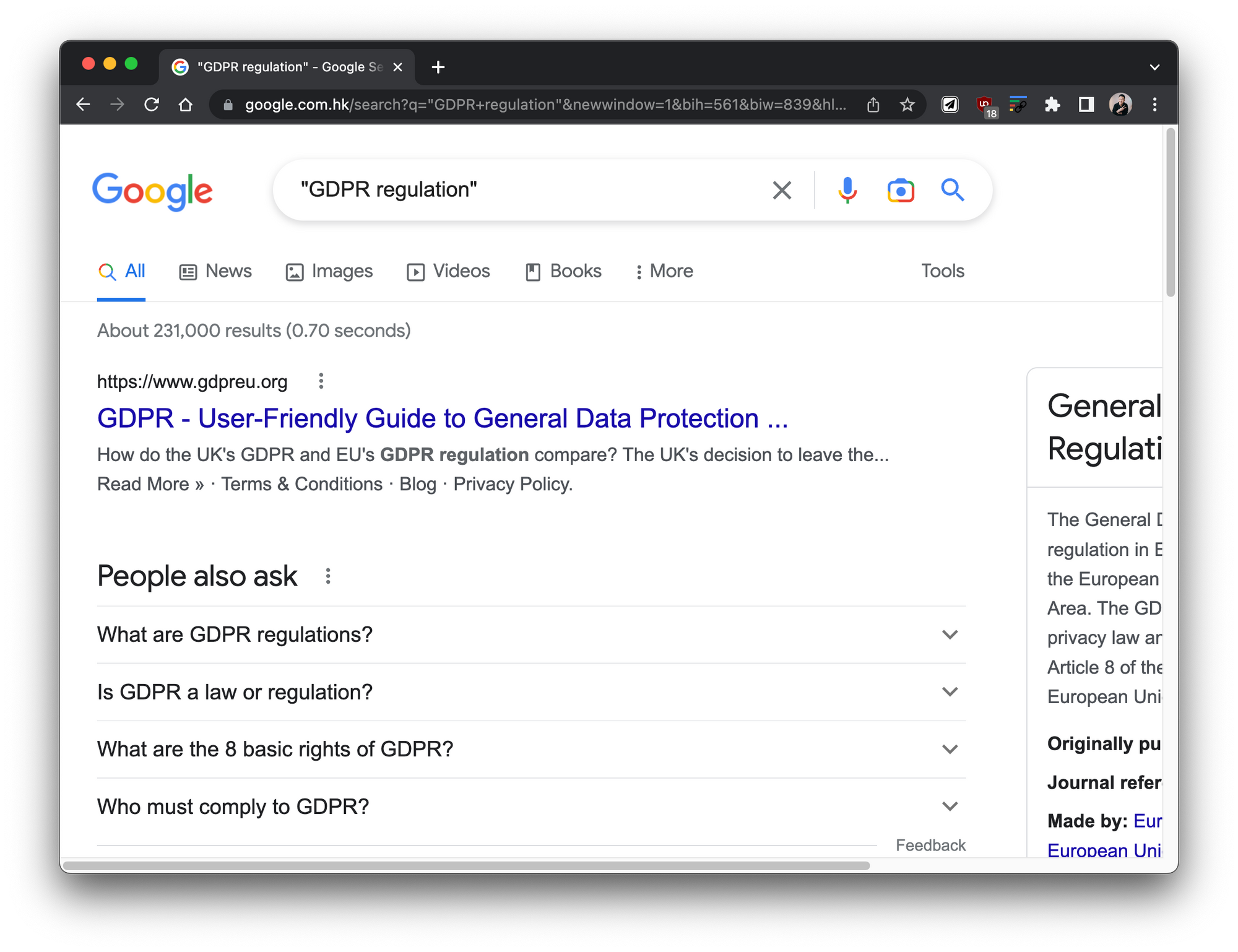Open the Chrome side panel

(x=1086, y=105)
